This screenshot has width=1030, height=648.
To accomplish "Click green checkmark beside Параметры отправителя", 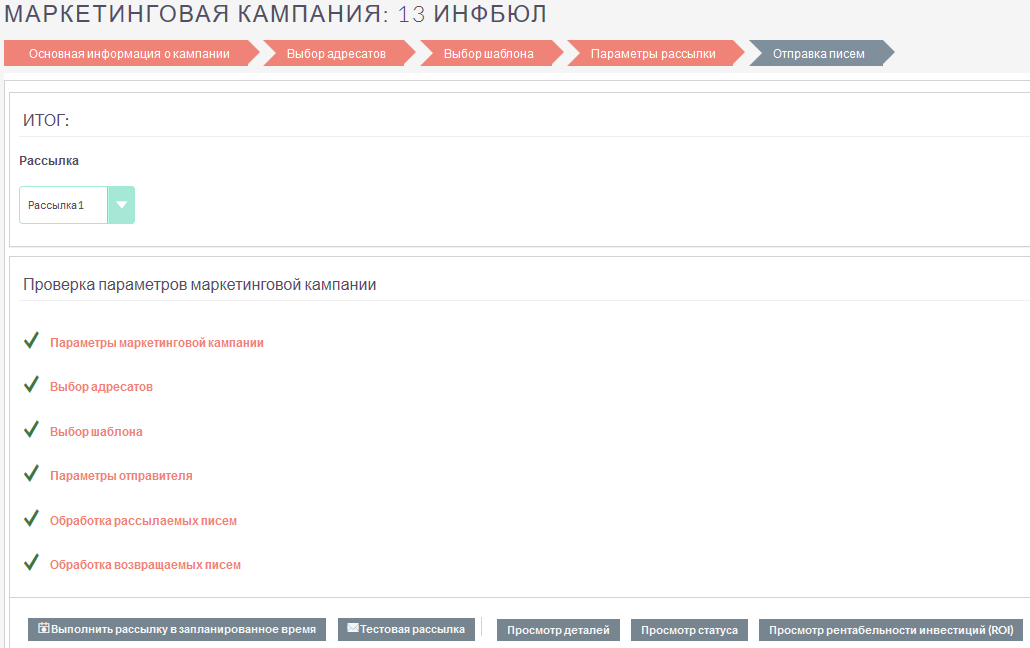I will (31, 474).
